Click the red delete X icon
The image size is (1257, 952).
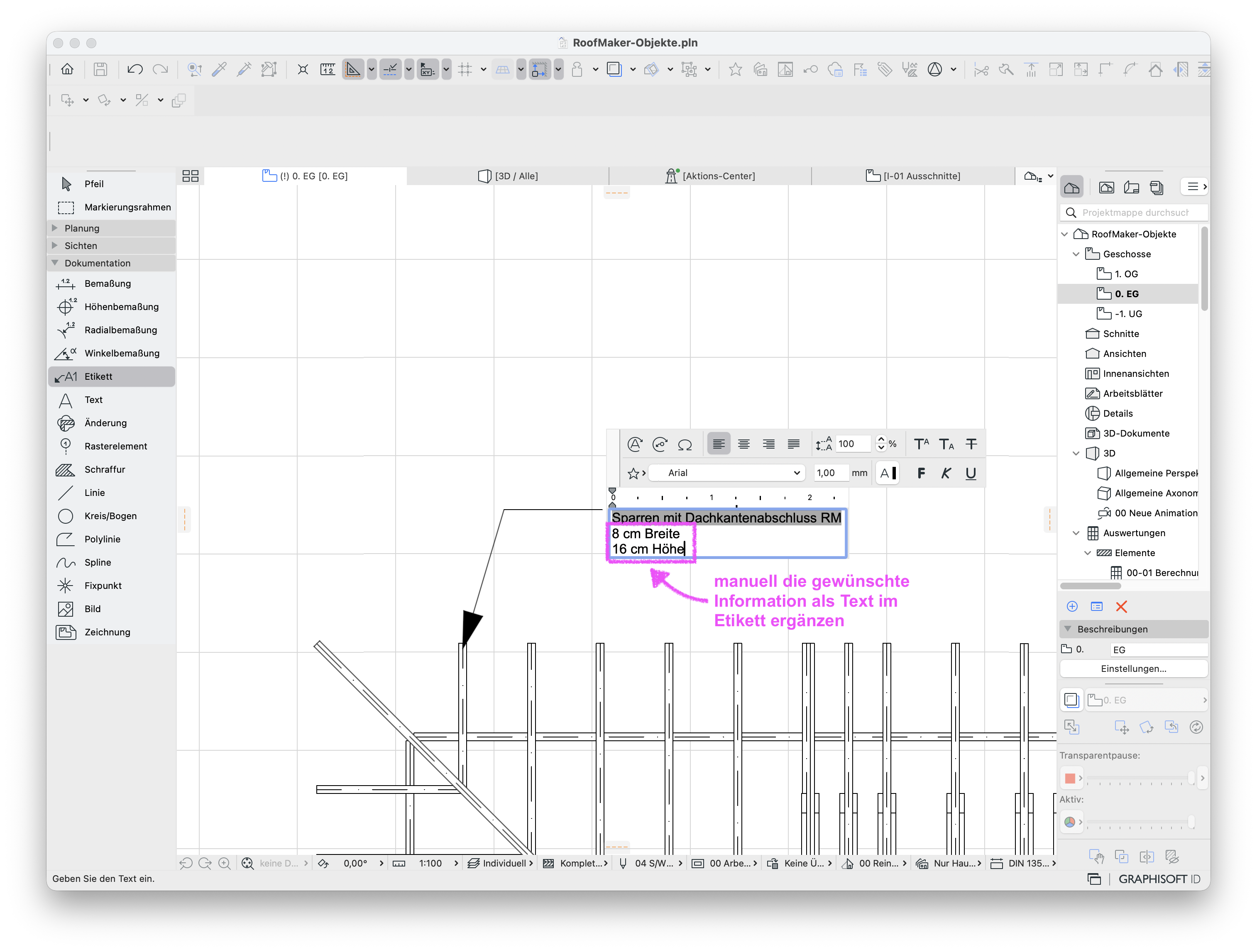(x=1121, y=607)
